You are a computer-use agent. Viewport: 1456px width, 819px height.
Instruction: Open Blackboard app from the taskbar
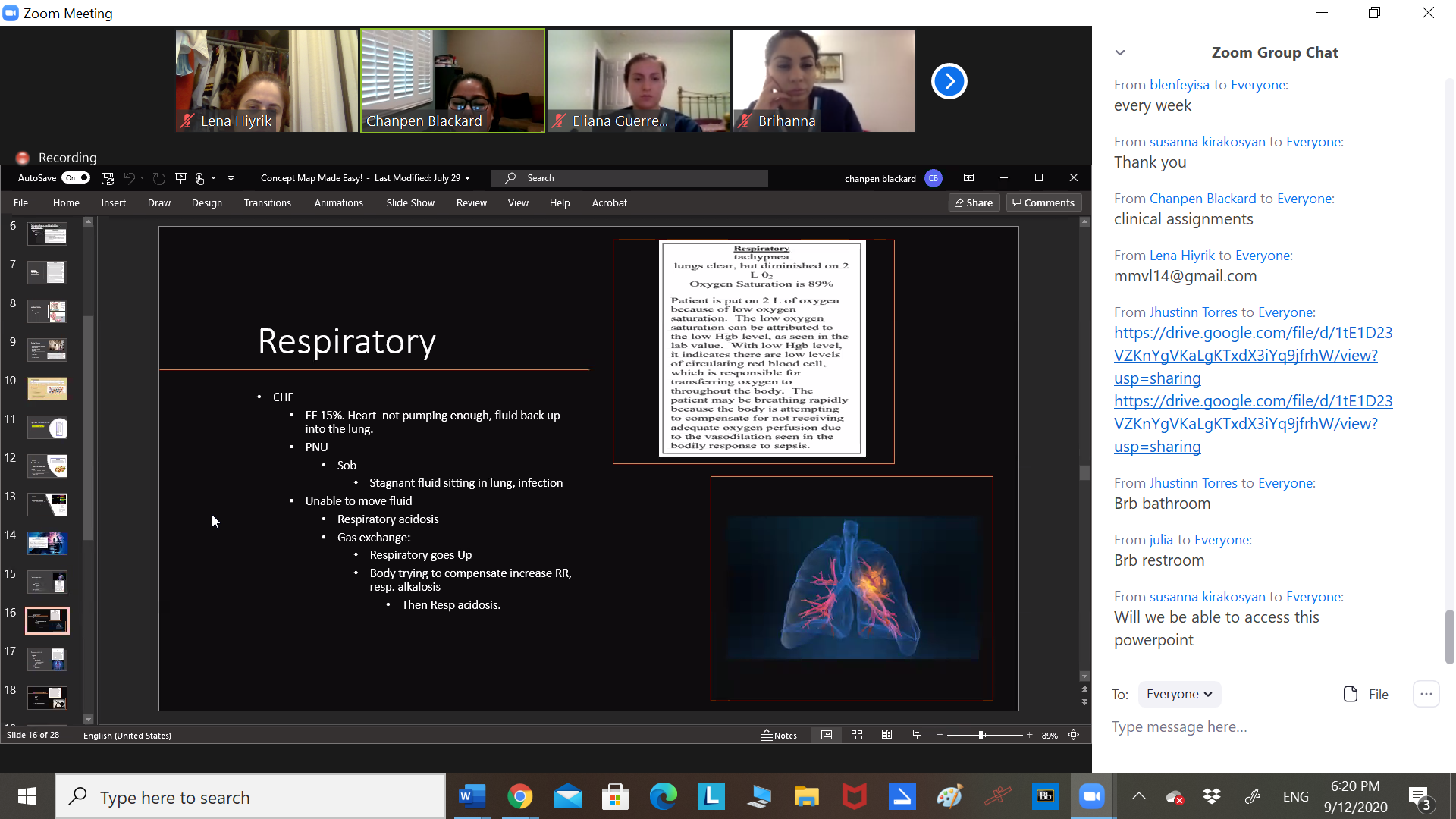(x=1045, y=796)
